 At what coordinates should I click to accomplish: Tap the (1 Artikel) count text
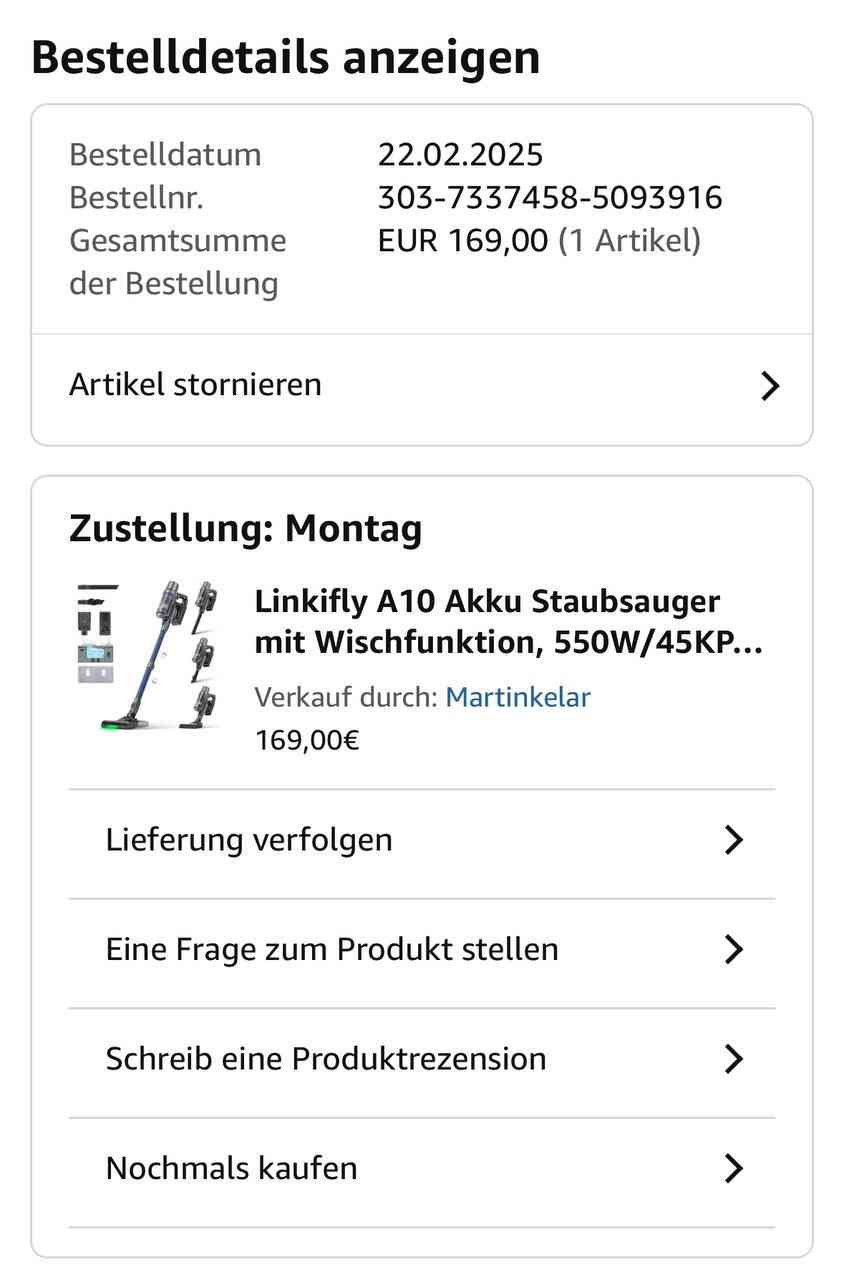(630, 241)
